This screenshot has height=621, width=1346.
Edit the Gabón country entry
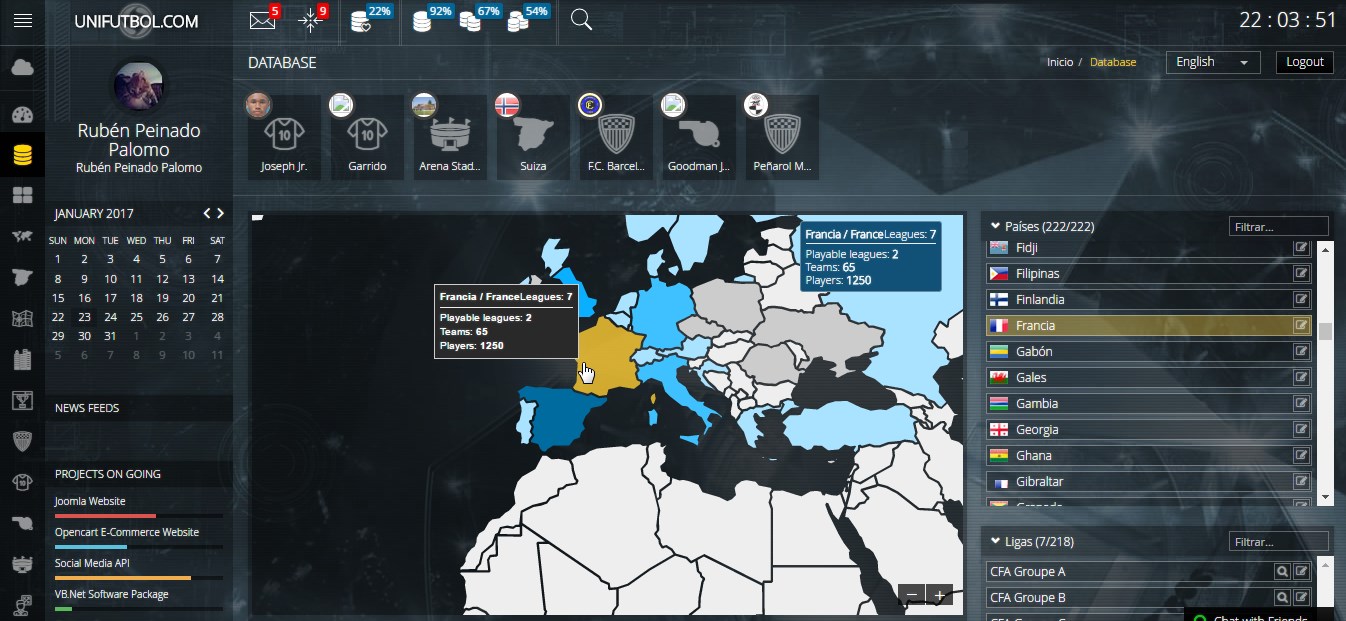[x=1301, y=351]
